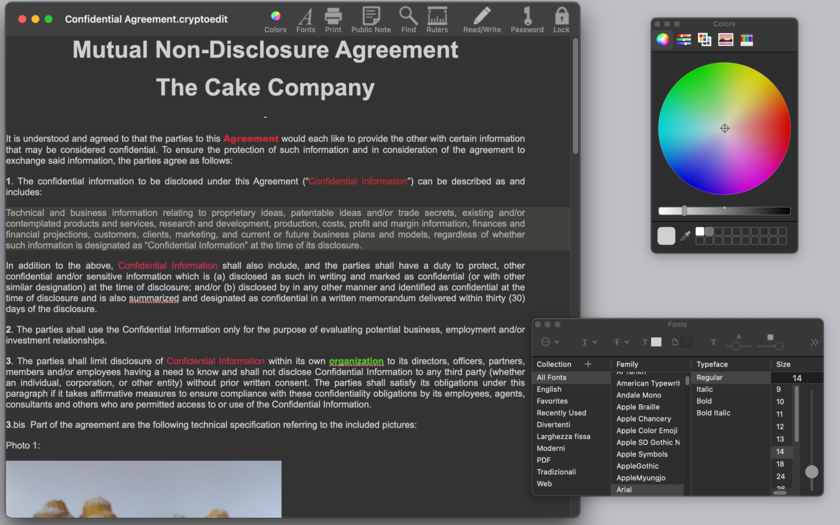840x525 pixels.
Task: Select the white saved color swatch
Action: (x=700, y=231)
